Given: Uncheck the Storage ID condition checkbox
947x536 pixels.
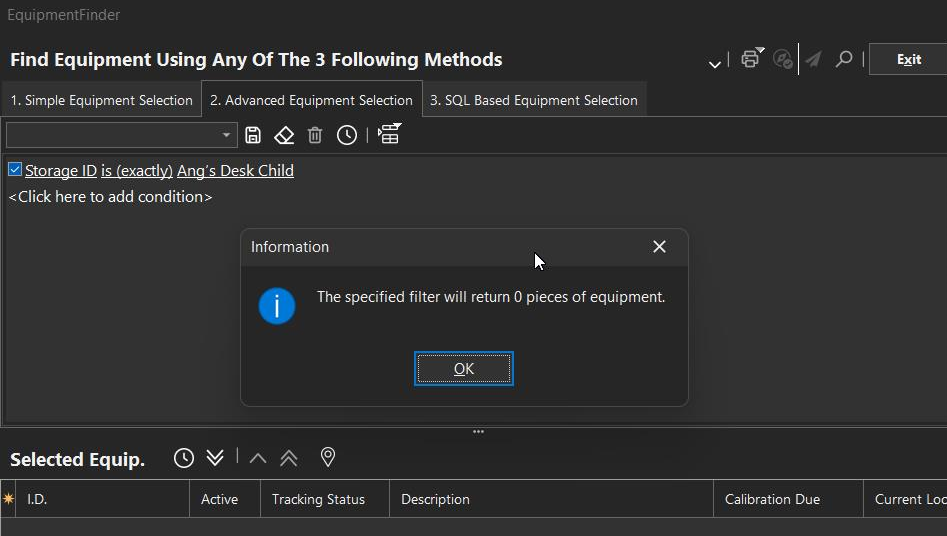Looking at the screenshot, I should [15, 170].
